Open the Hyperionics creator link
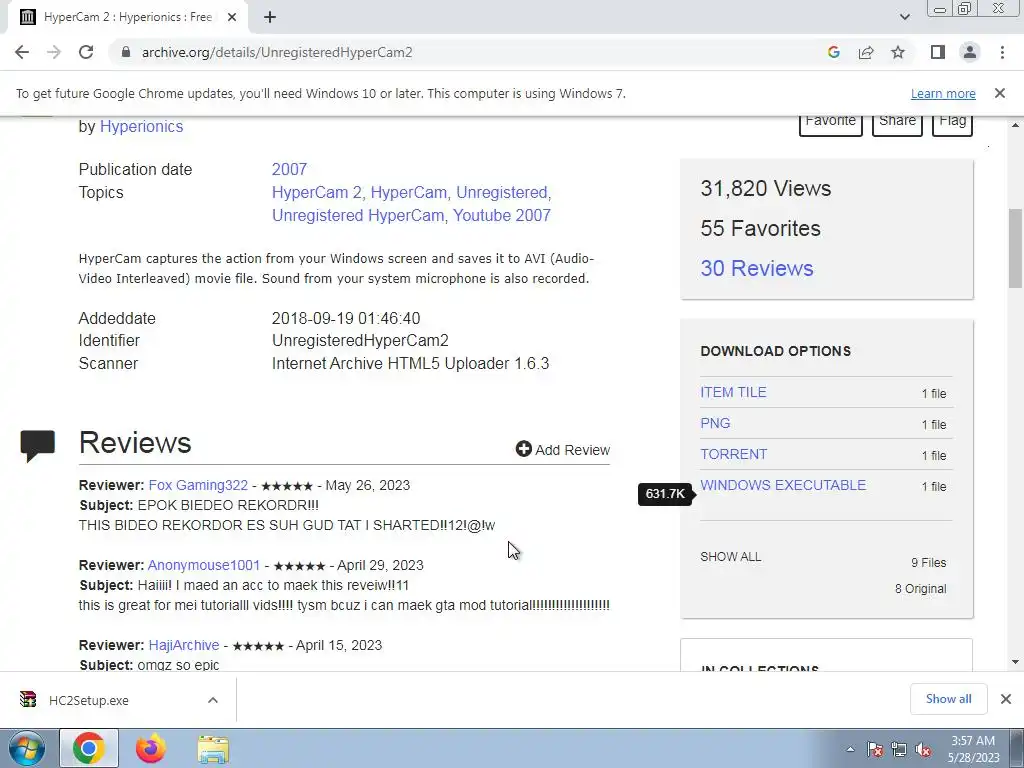The image size is (1024, 768). (x=141, y=127)
